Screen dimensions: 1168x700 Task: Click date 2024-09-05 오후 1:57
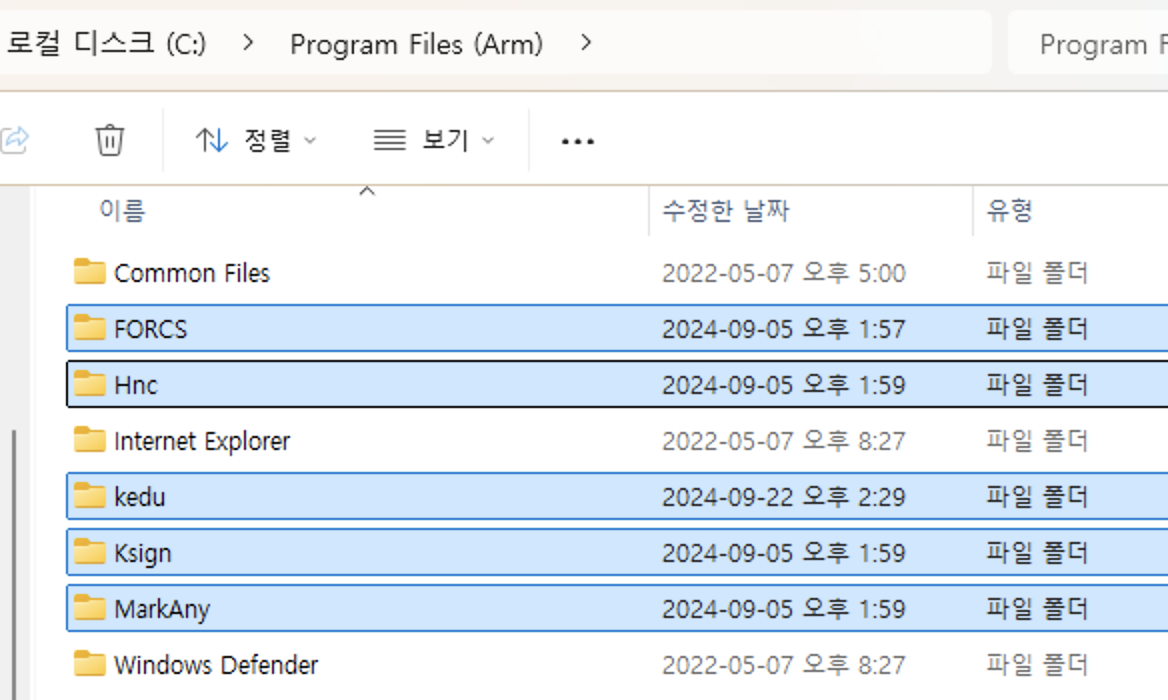pos(784,329)
